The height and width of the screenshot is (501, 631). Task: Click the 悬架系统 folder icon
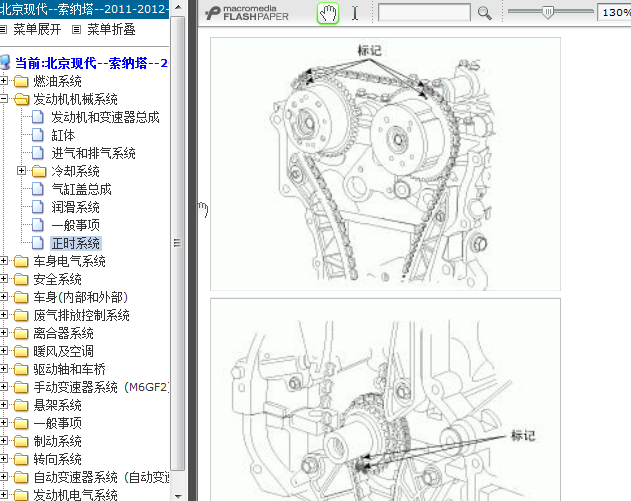tap(21, 405)
